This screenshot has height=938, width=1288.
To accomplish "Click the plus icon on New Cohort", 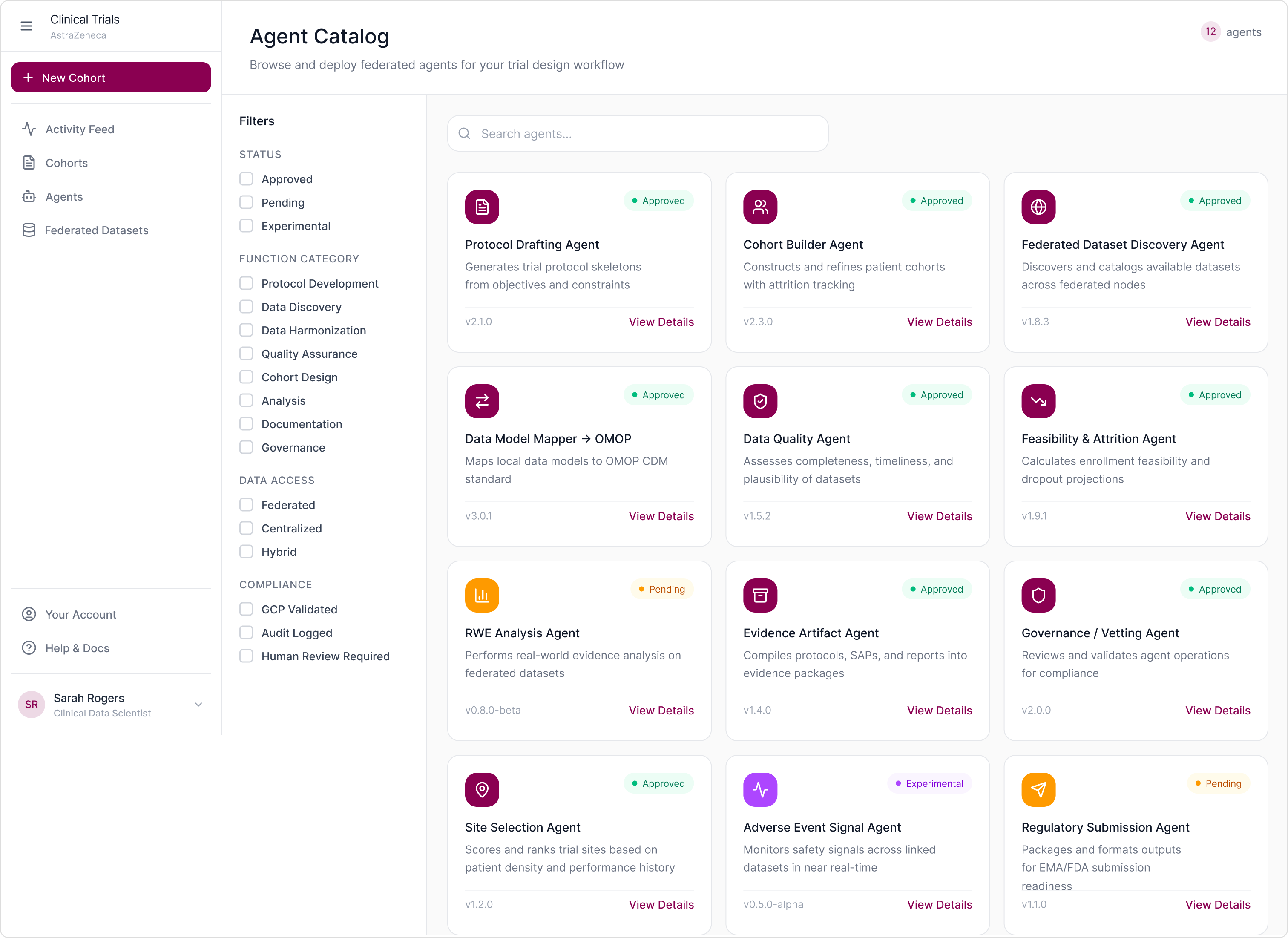I will coord(28,77).
